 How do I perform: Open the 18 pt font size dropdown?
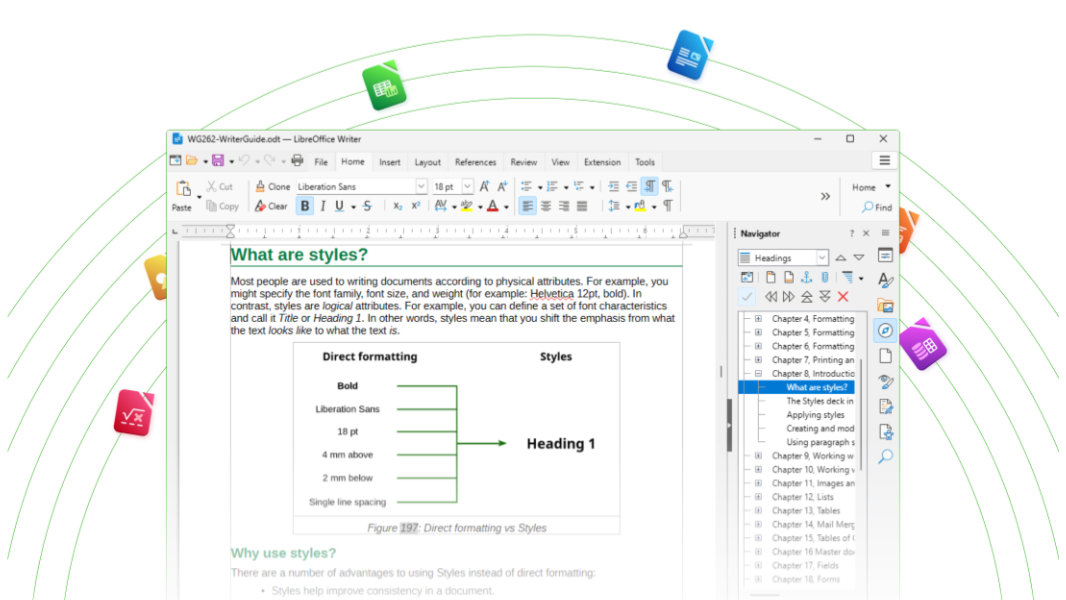[x=468, y=186]
